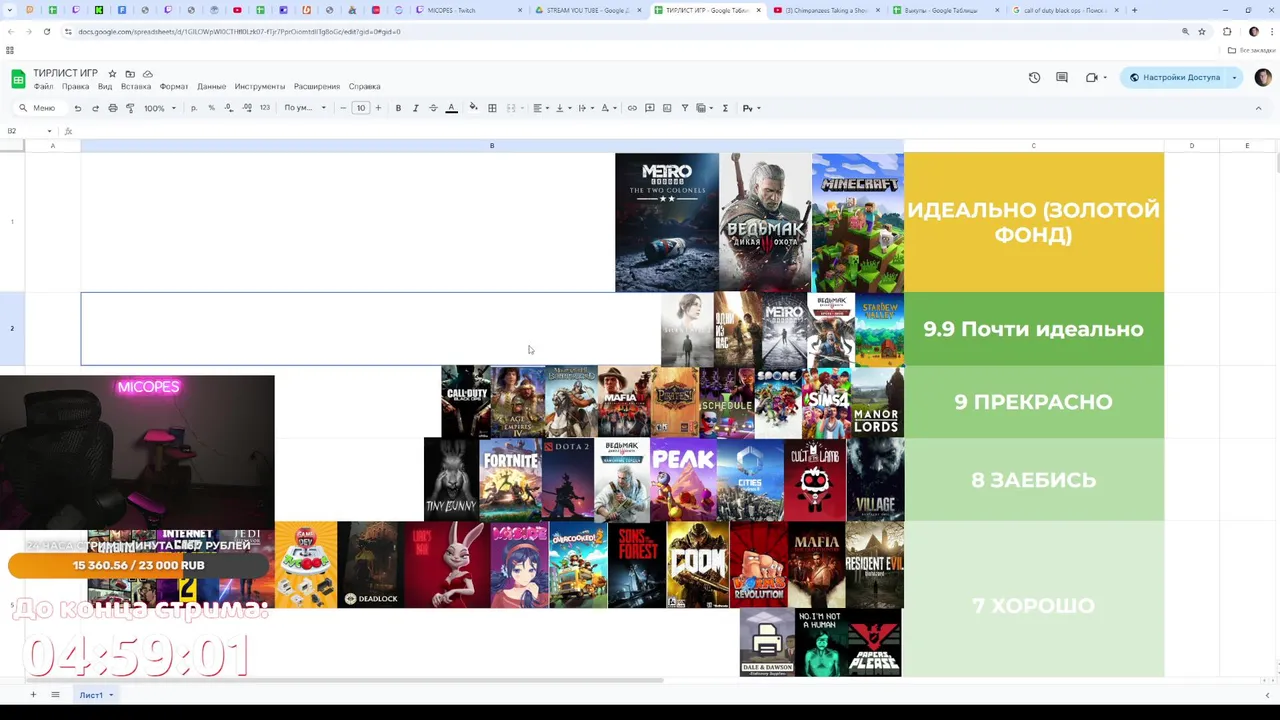Open the Google Sheets home logo
Screen dimensions: 1280x720
(18, 79)
